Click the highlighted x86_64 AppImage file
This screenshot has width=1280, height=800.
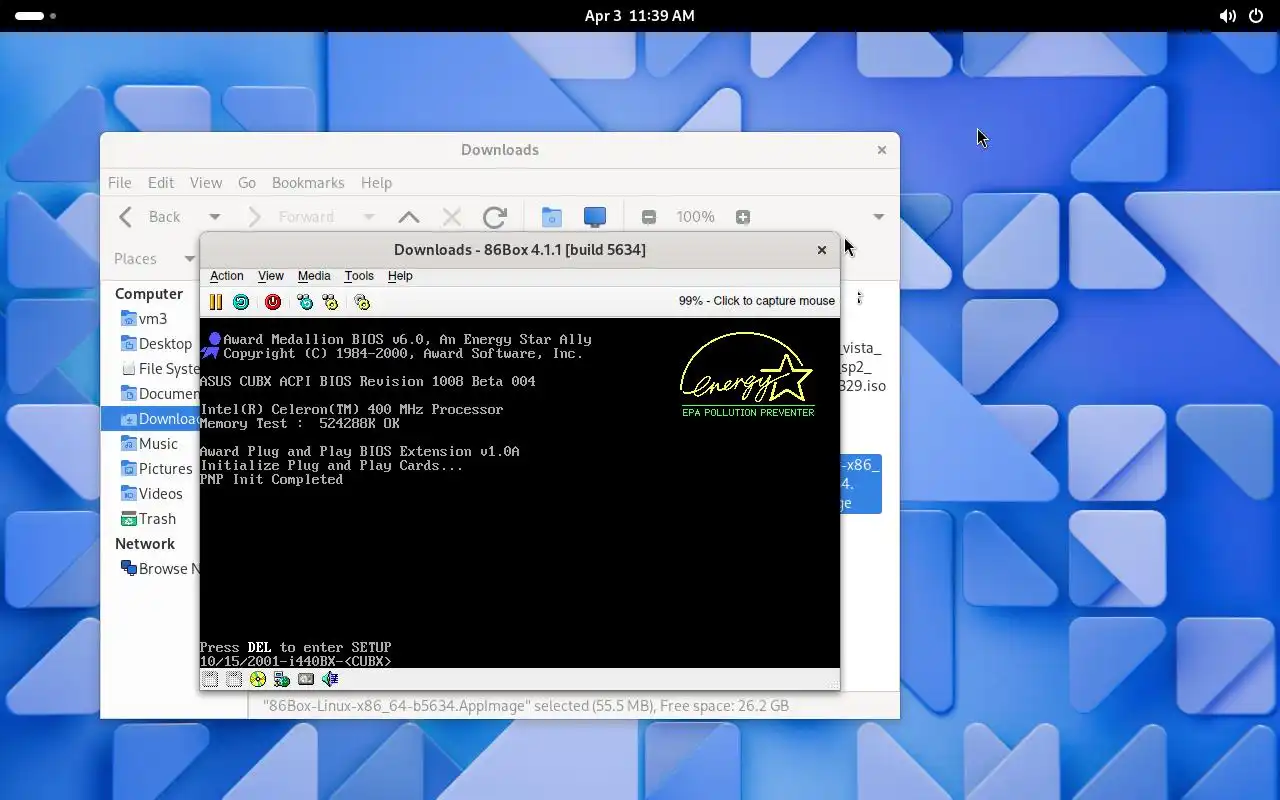(x=861, y=483)
